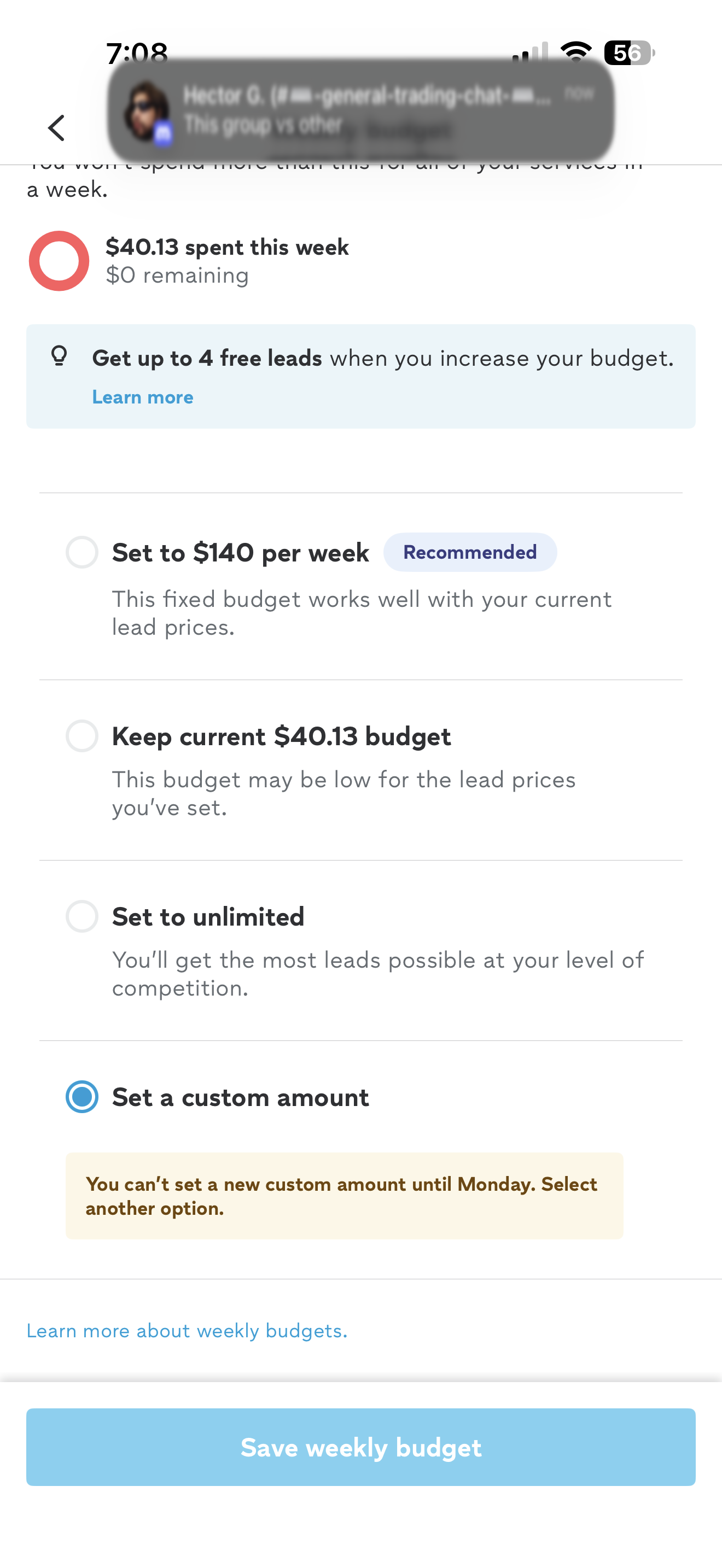Tap the battery level indicator
This screenshot has width=722, height=1568.
[x=628, y=53]
